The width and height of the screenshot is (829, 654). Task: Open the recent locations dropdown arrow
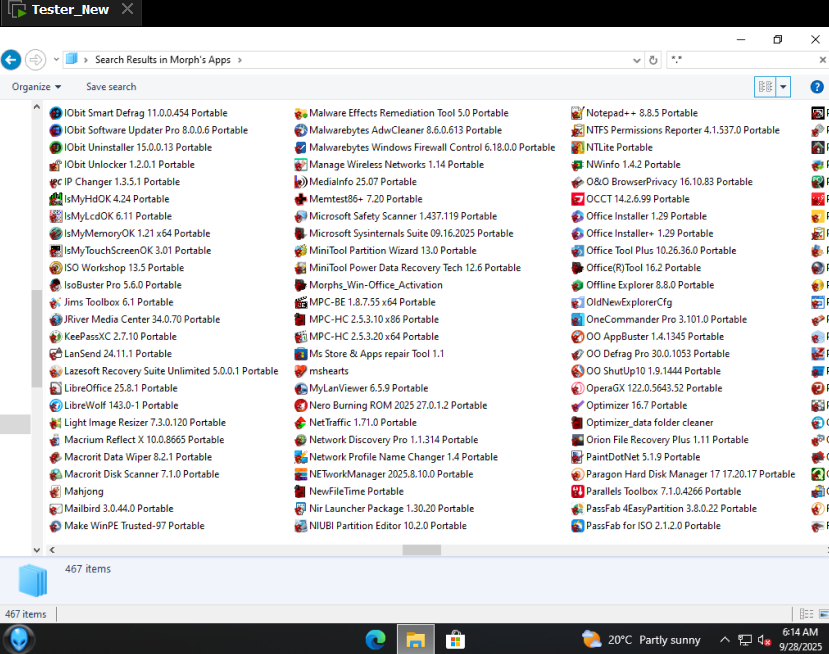point(56,60)
